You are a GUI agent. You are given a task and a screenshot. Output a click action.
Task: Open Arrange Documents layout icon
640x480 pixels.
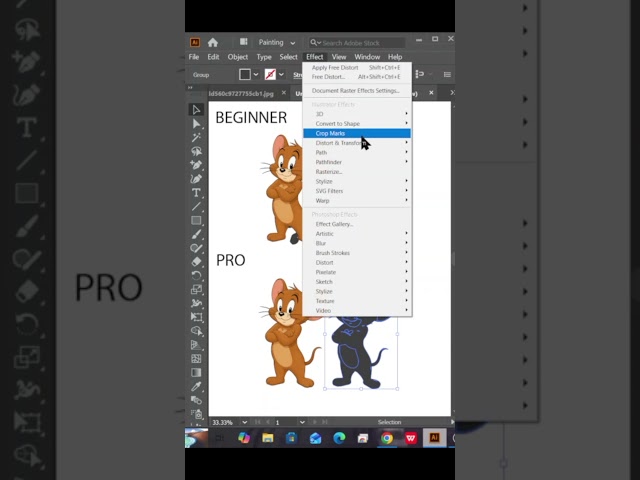(244, 42)
